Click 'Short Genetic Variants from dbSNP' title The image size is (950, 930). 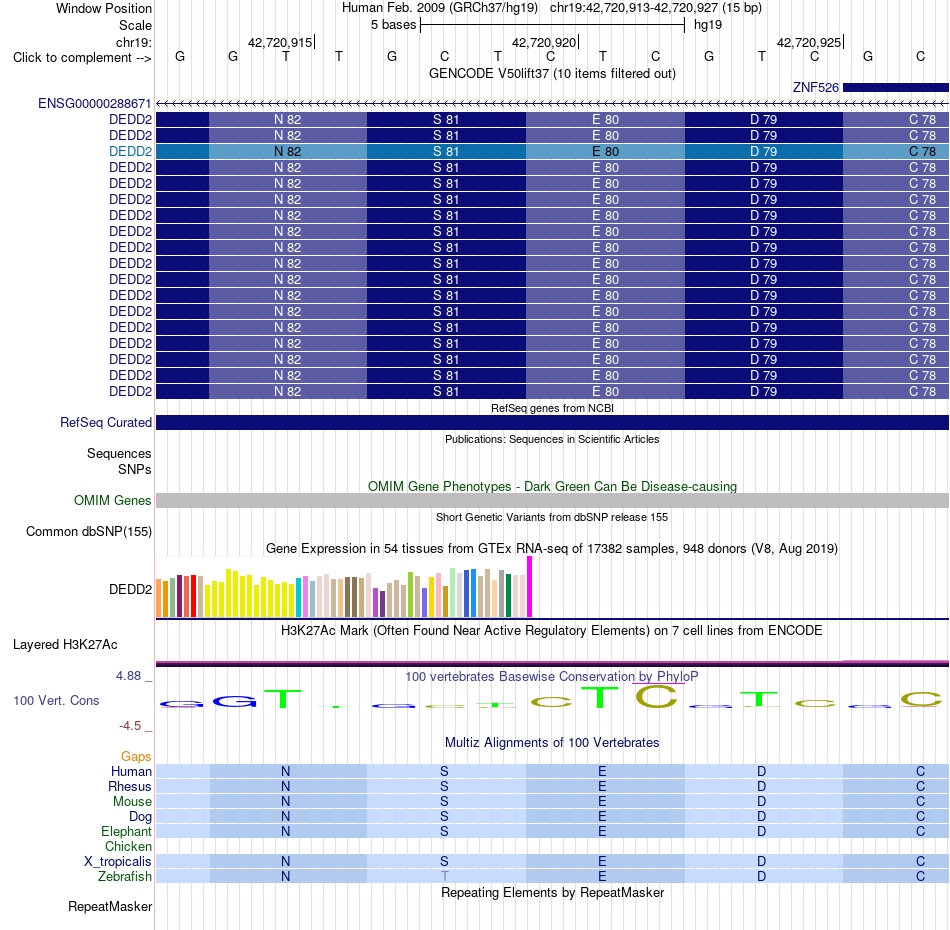tap(552, 517)
